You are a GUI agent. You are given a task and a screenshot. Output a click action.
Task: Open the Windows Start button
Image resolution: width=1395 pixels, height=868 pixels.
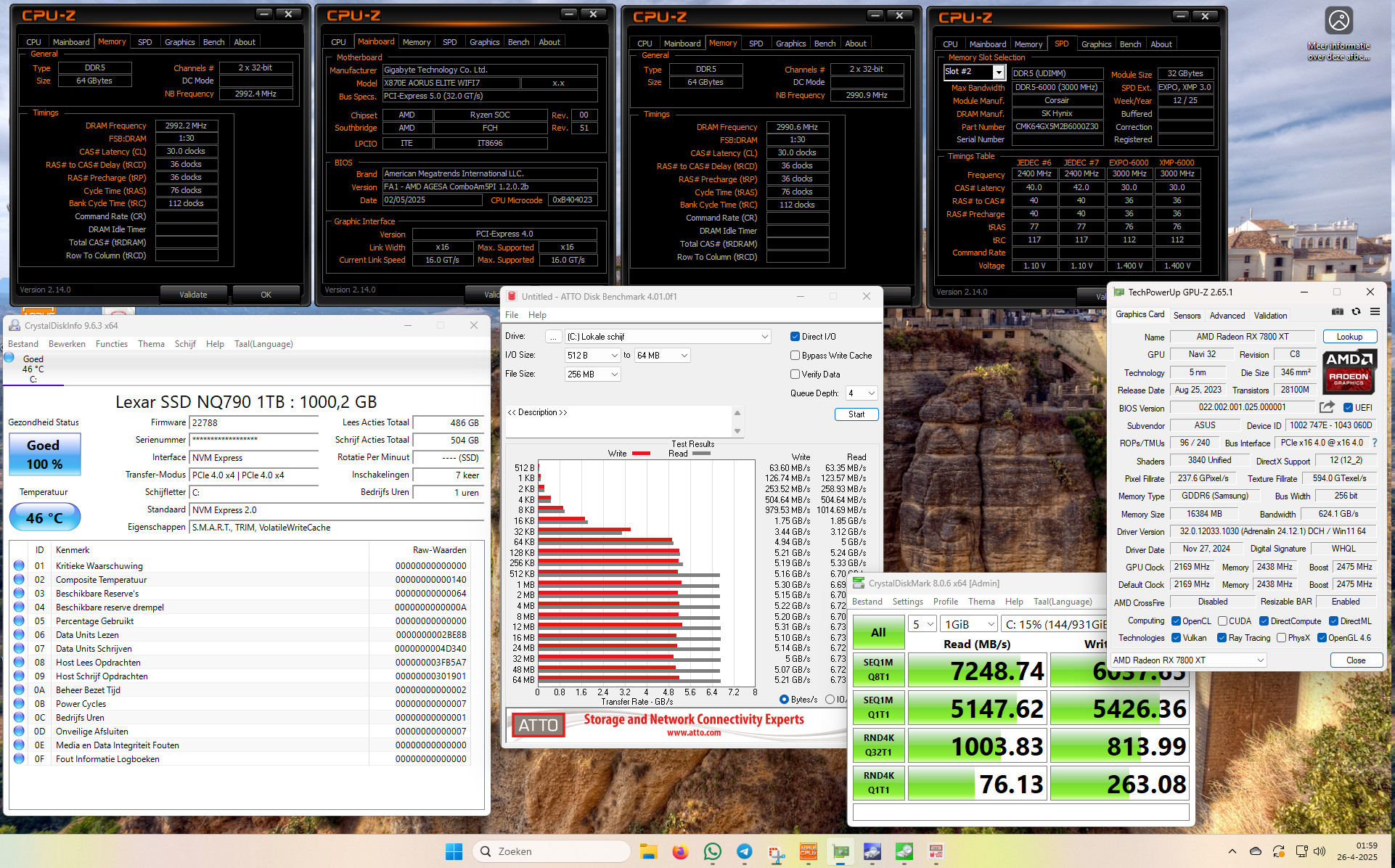pos(454,851)
